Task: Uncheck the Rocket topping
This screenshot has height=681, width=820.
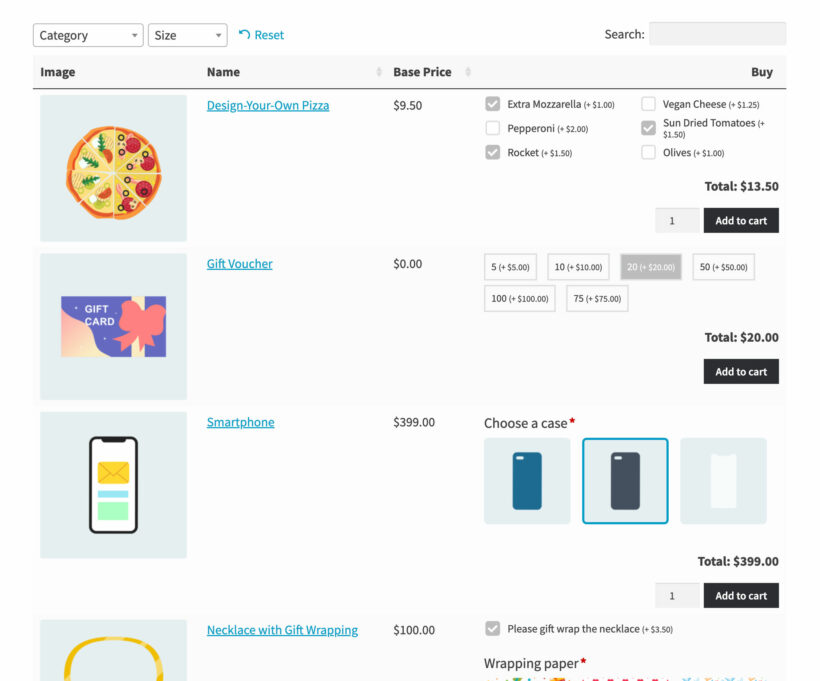Action: (x=492, y=152)
